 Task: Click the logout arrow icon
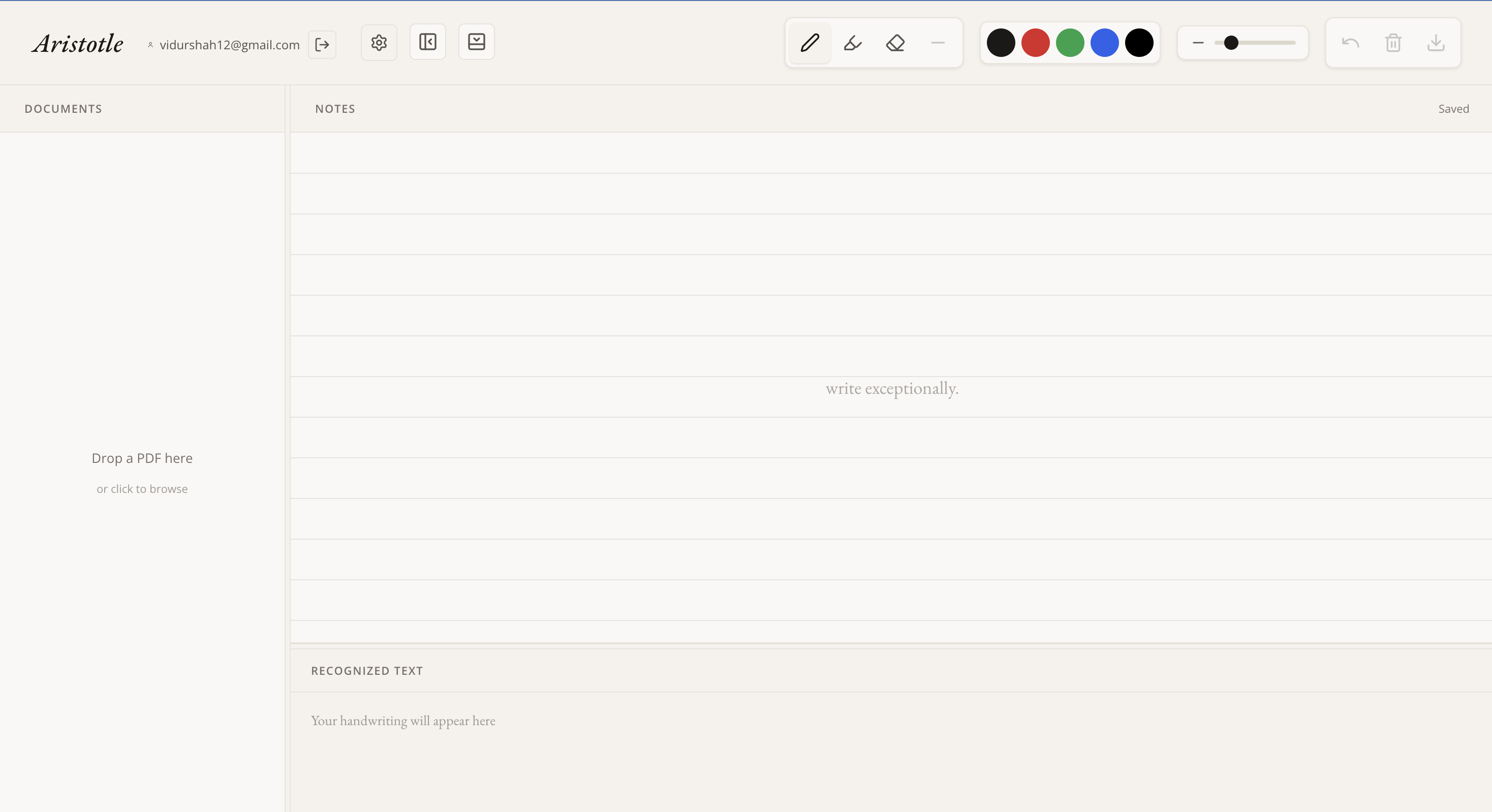click(x=322, y=45)
